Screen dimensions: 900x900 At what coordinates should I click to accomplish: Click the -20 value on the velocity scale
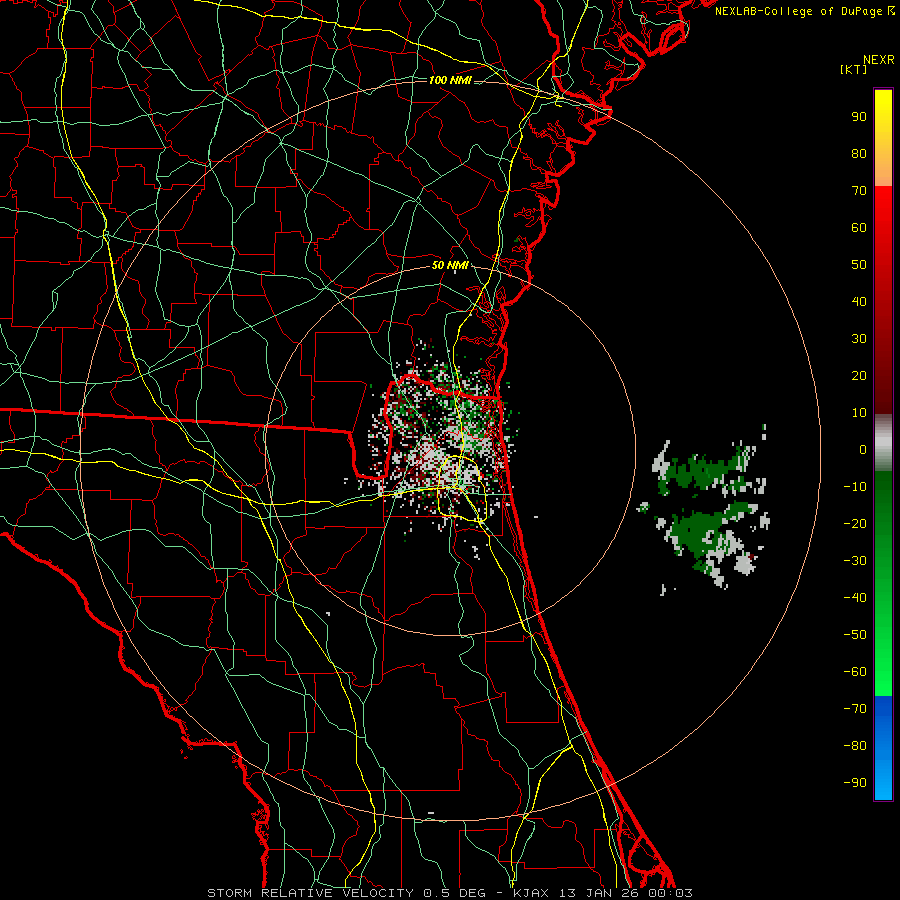pyautogui.click(x=855, y=523)
